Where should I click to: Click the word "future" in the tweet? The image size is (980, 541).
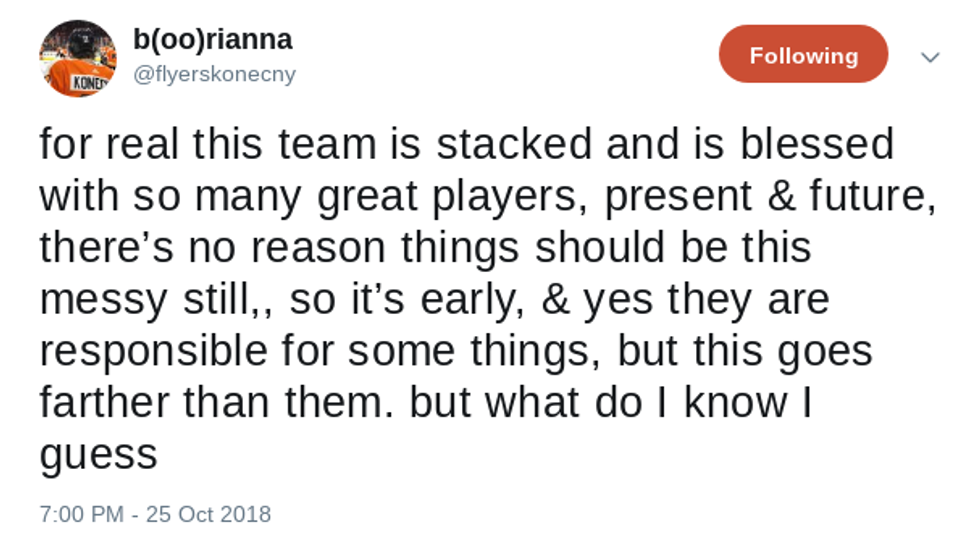pos(879,196)
